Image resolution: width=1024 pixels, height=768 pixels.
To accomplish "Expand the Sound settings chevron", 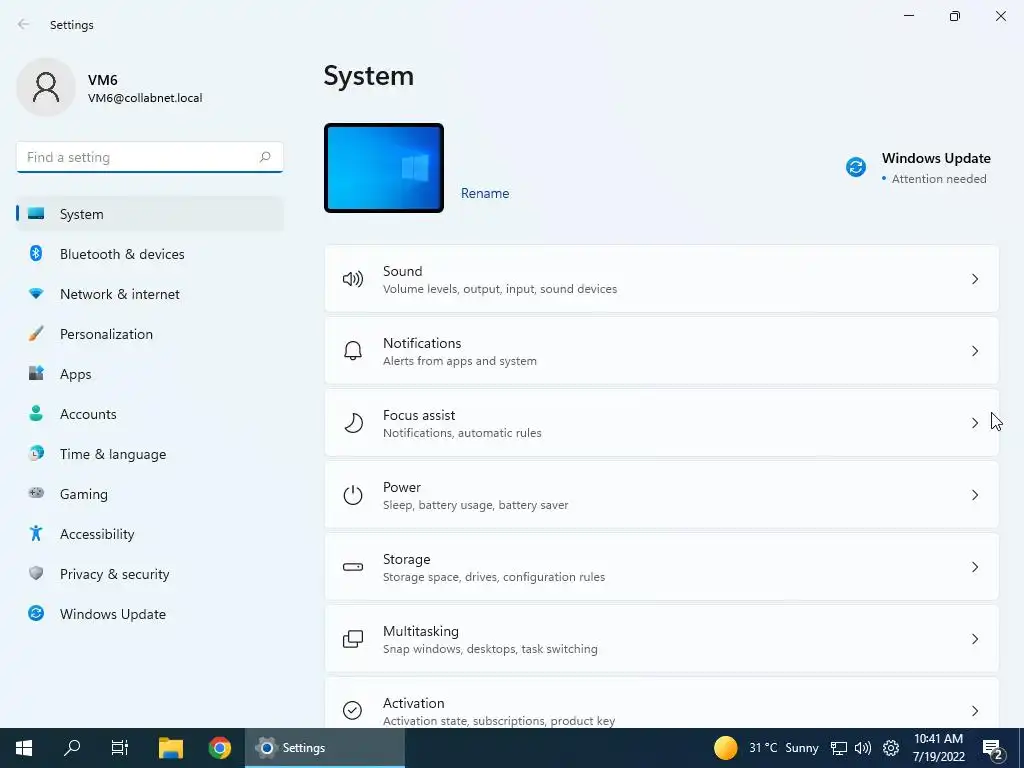I will 974,280.
